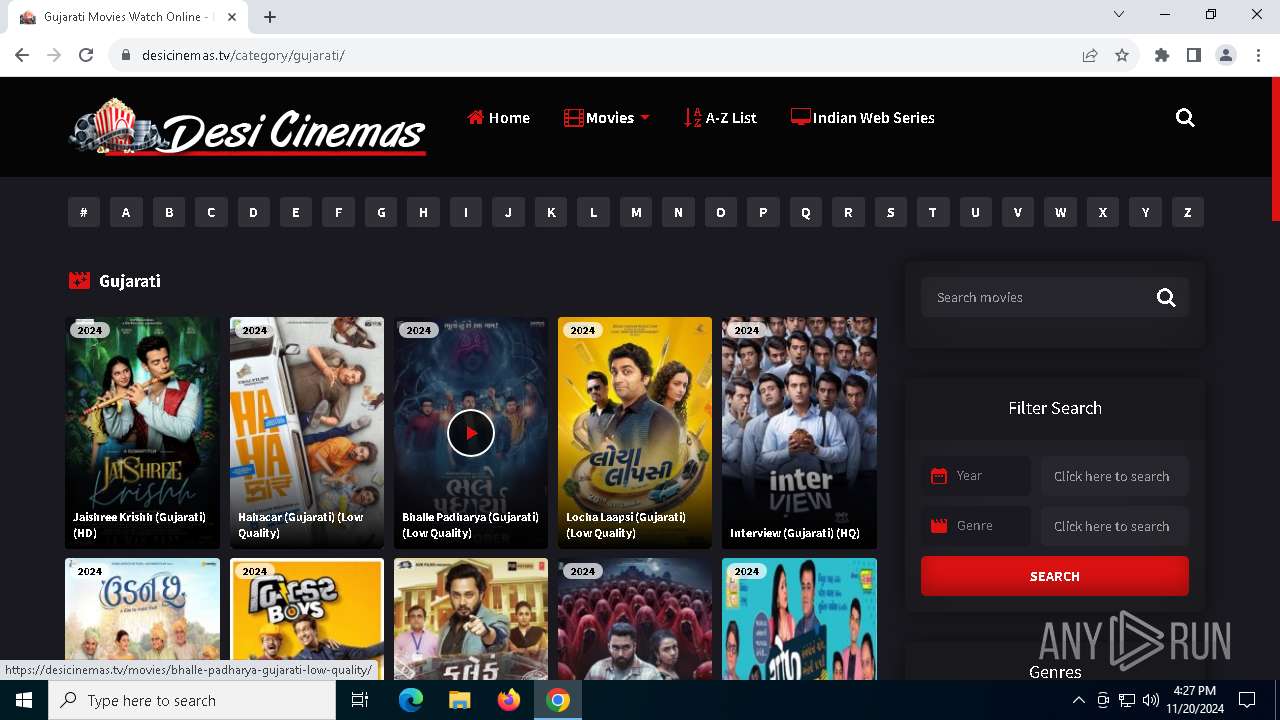This screenshot has width=1280, height=720.
Task: Open Hahacar (Gujarati) movie poster
Action: pyautogui.click(x=307, y=432)
